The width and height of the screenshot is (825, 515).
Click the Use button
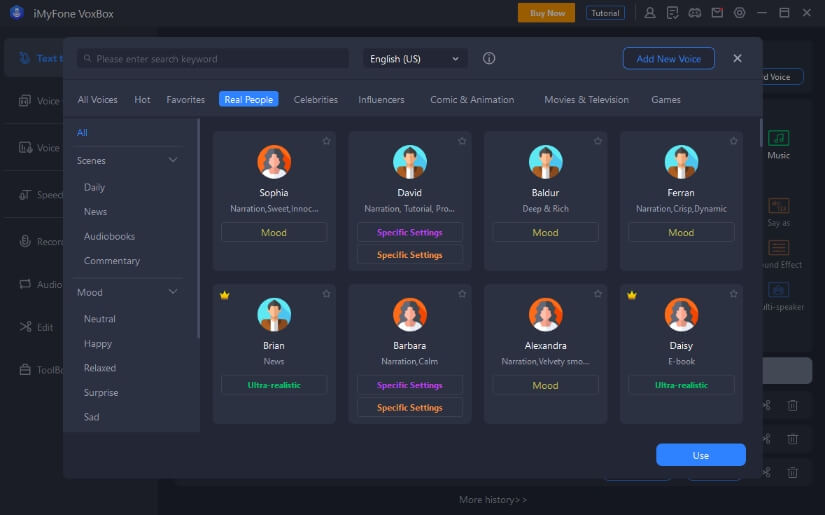click(700, 455)
